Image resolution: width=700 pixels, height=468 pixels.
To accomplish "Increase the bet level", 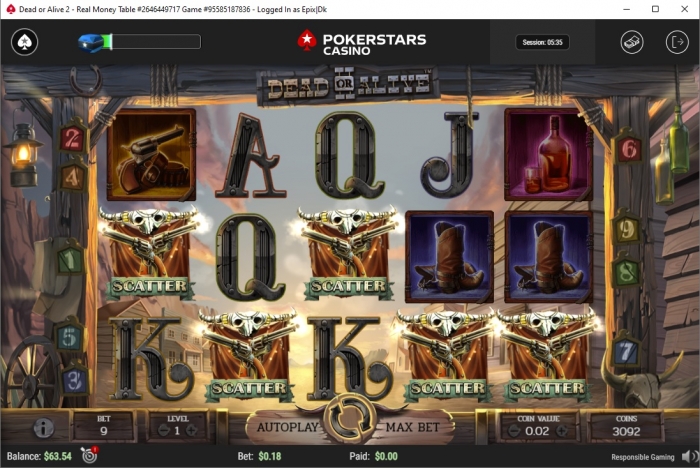I will click(191, 430).
